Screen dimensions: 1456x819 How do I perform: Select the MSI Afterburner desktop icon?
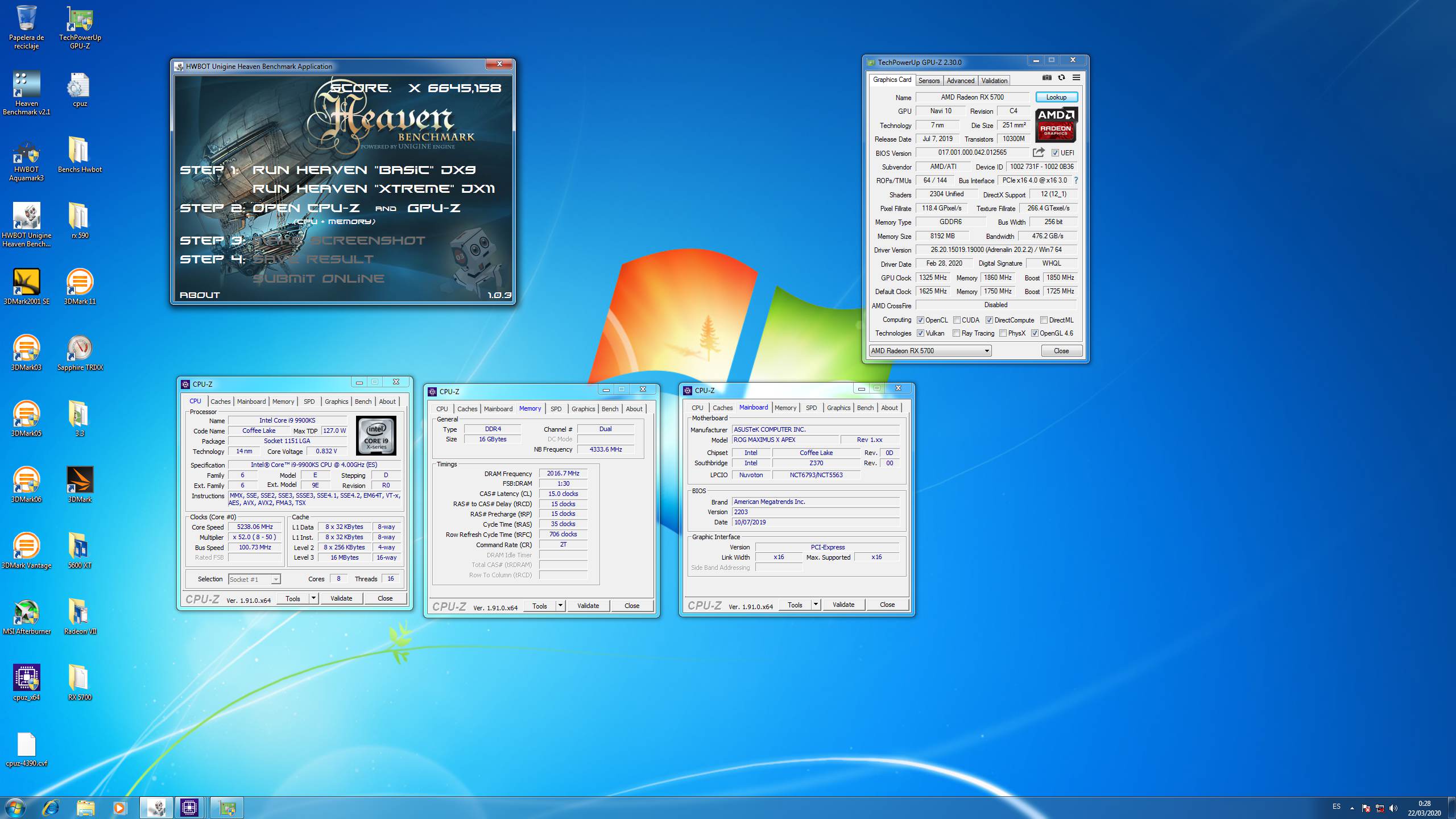click(x=26, y=617)
